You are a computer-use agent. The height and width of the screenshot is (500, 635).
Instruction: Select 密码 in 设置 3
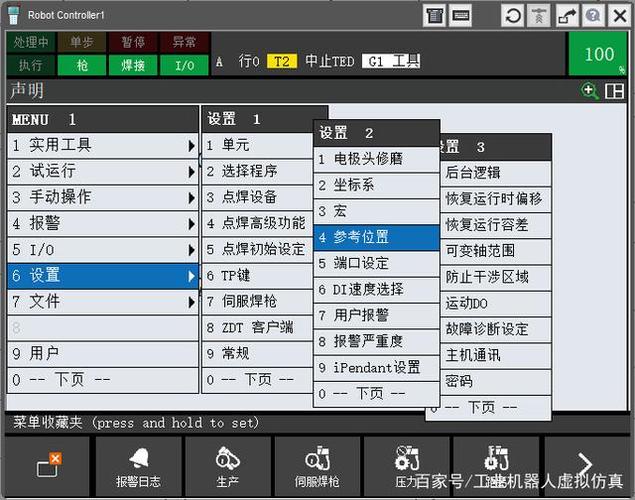(x=495, y=382)
